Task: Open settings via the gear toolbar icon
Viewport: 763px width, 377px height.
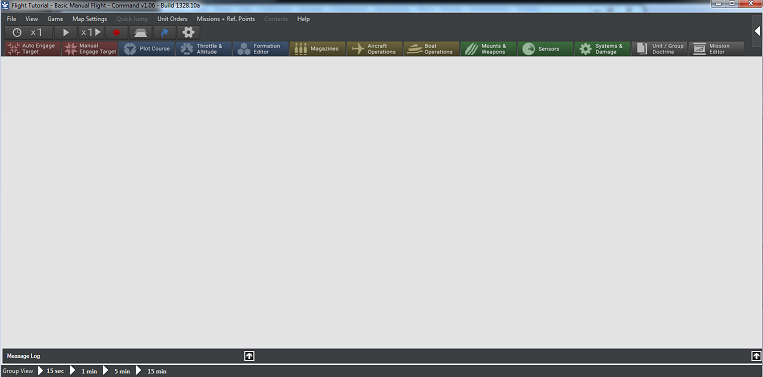Action: pos(188,33)
